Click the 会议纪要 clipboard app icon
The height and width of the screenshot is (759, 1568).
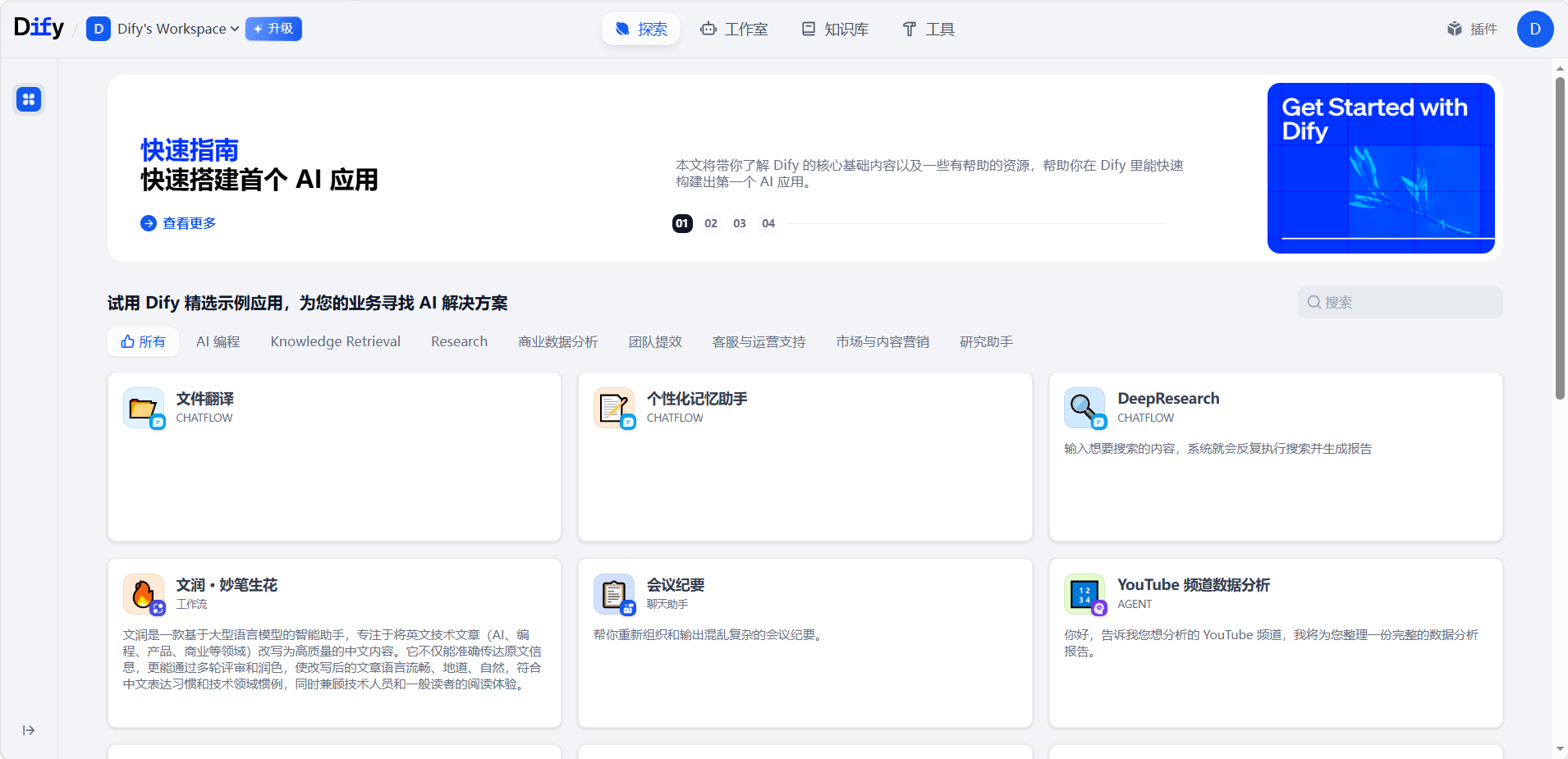click(614, 594)
